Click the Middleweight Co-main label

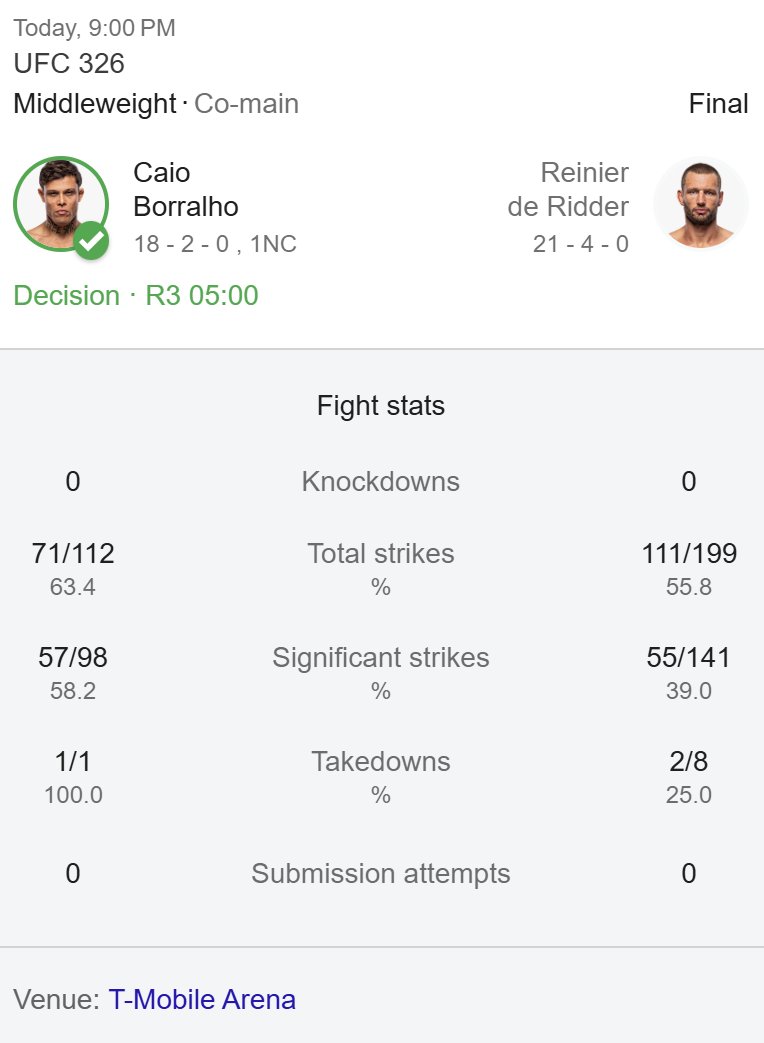pos(156,104)
